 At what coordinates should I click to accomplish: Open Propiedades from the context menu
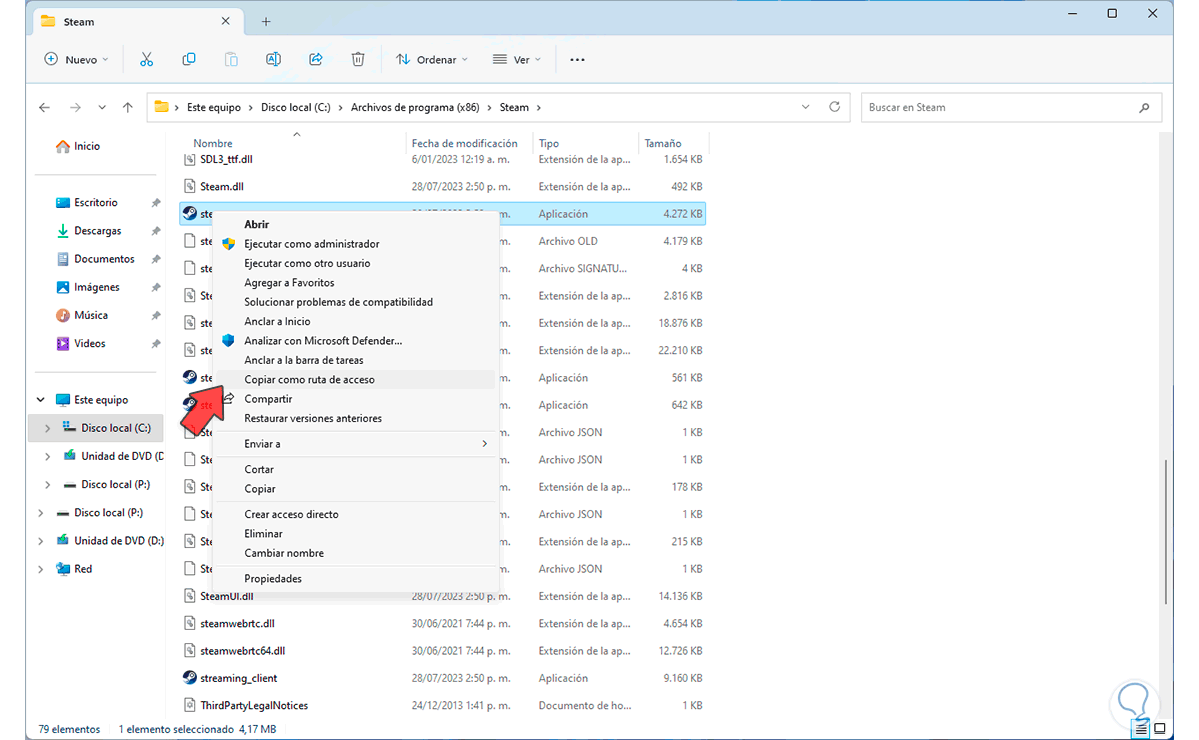coord(273,579)
